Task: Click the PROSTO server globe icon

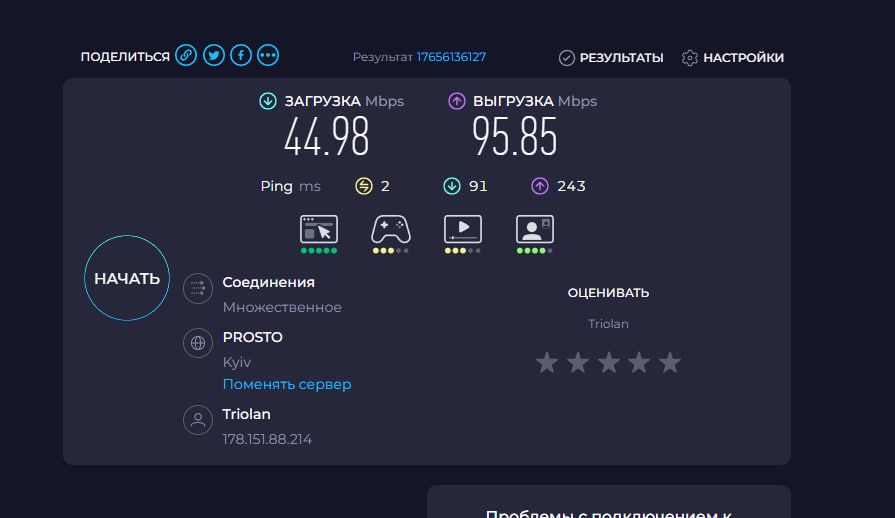Action: 198,343
